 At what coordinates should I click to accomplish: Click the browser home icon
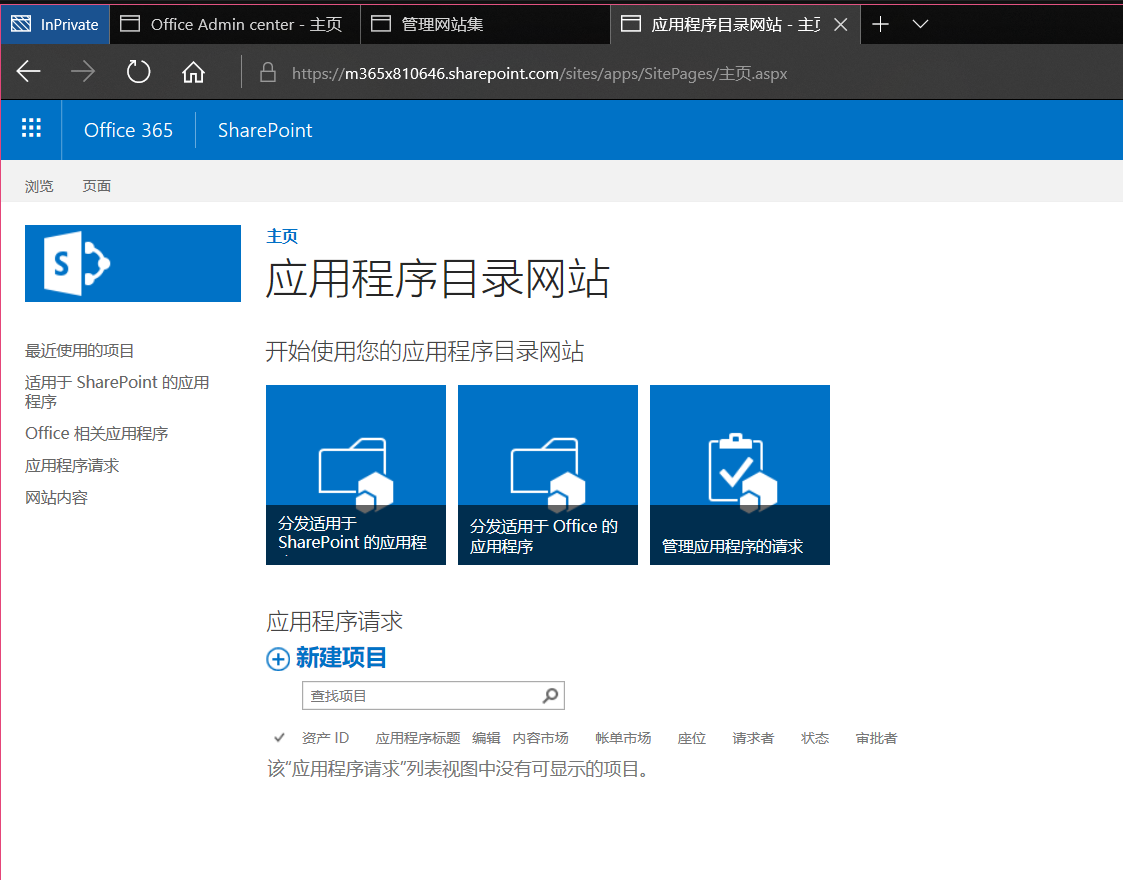[193, 72]
